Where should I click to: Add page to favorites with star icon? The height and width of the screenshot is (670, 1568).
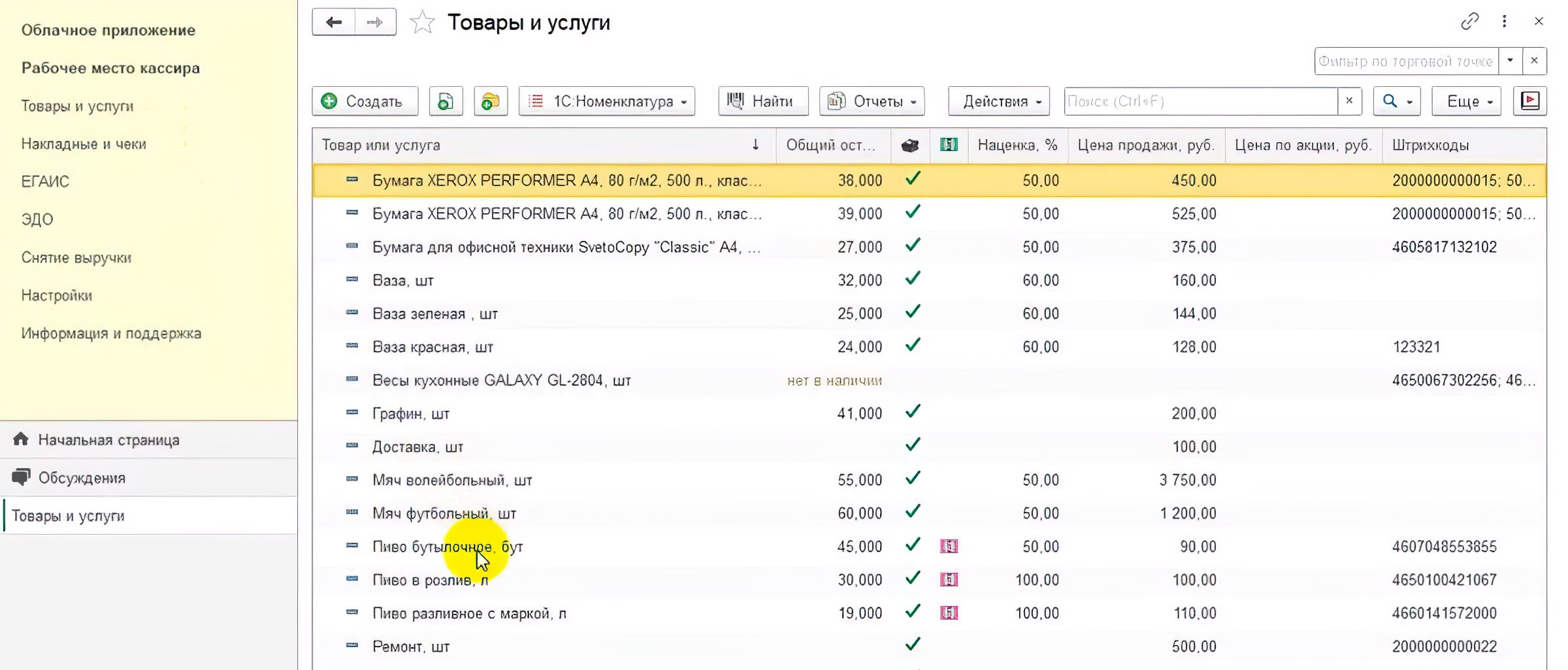click(x=422, y=23)
